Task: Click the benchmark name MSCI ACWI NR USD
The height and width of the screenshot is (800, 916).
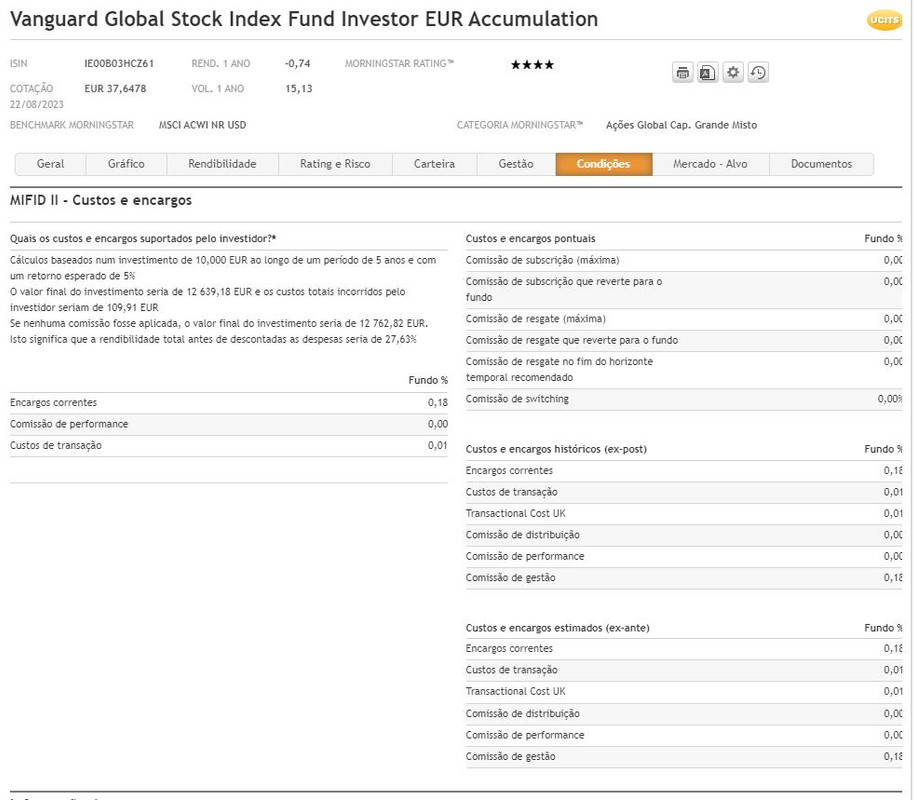Action: (203, 125)
